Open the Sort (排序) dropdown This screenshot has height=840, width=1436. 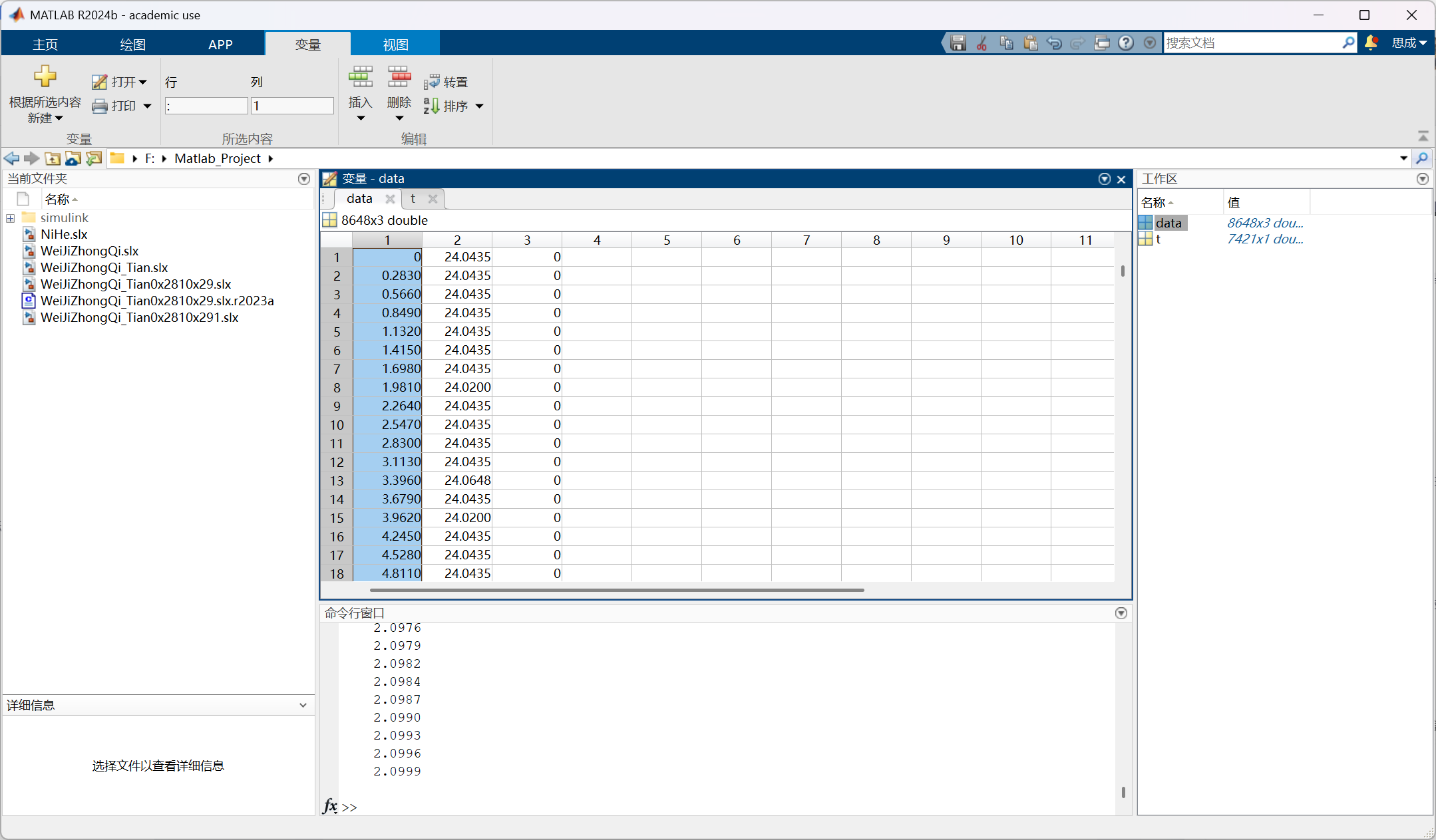(480, 106)
